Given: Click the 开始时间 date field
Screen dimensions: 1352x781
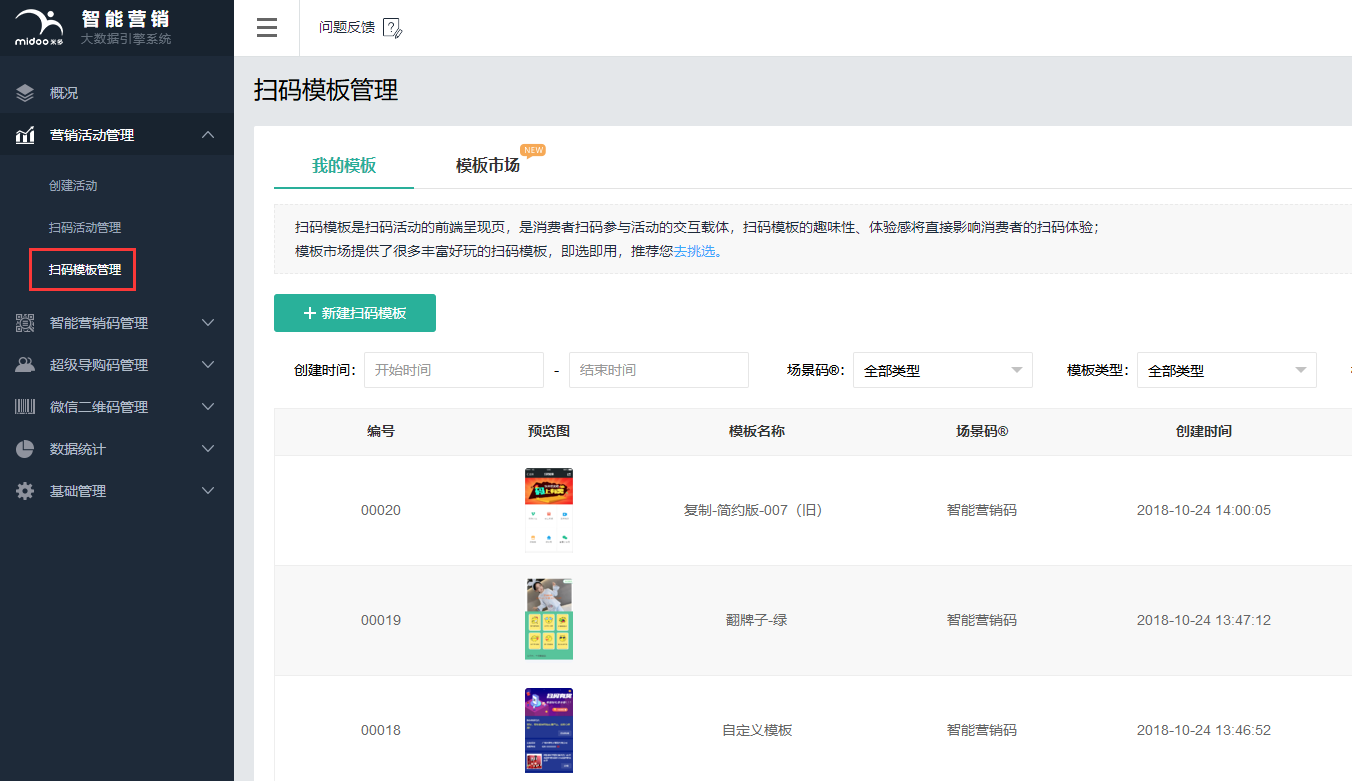Looking at the screenshot, I should coord(454,370).
